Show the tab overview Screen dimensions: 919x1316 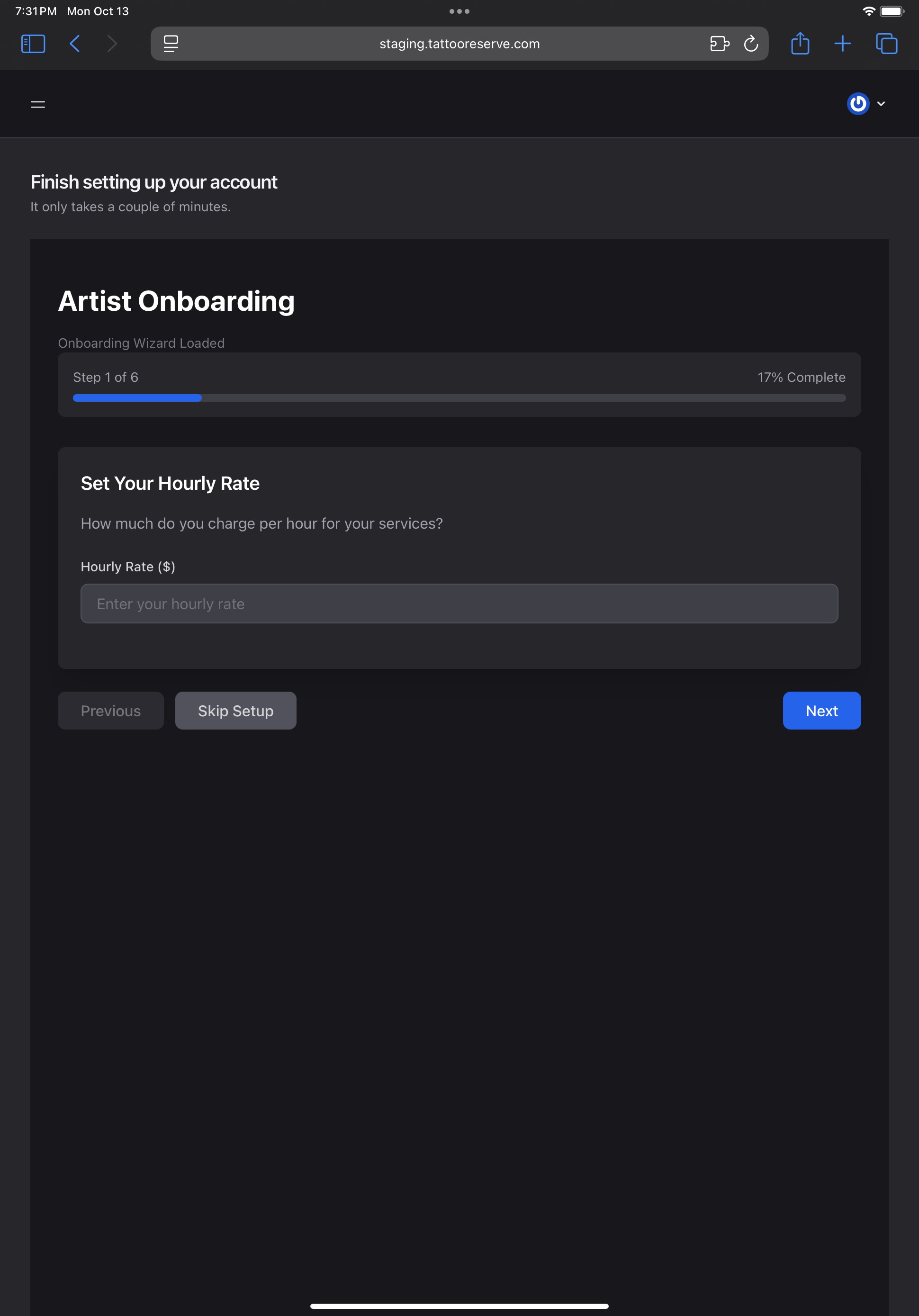tap(886, 44)
